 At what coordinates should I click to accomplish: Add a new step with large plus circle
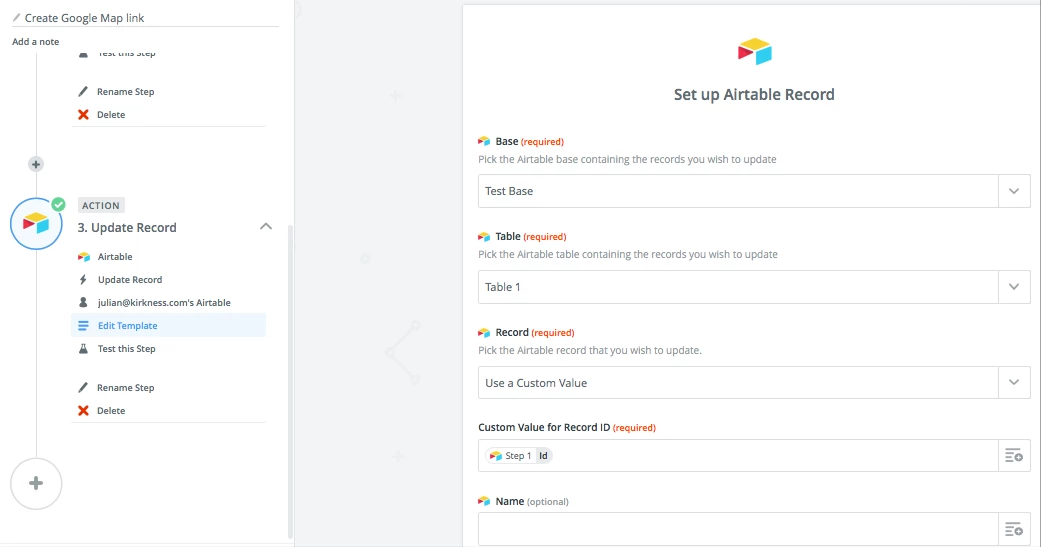click(x=36, y=483)
